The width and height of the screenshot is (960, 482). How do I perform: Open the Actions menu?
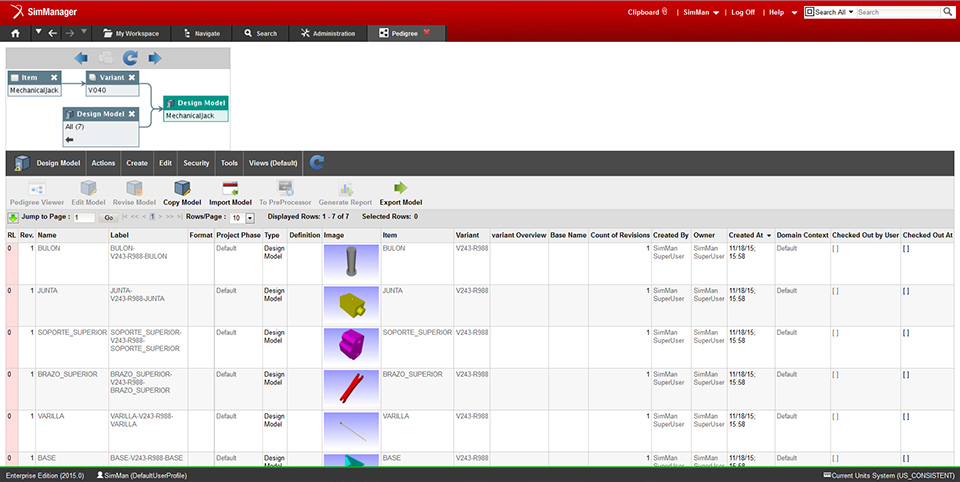pos(103,163)
